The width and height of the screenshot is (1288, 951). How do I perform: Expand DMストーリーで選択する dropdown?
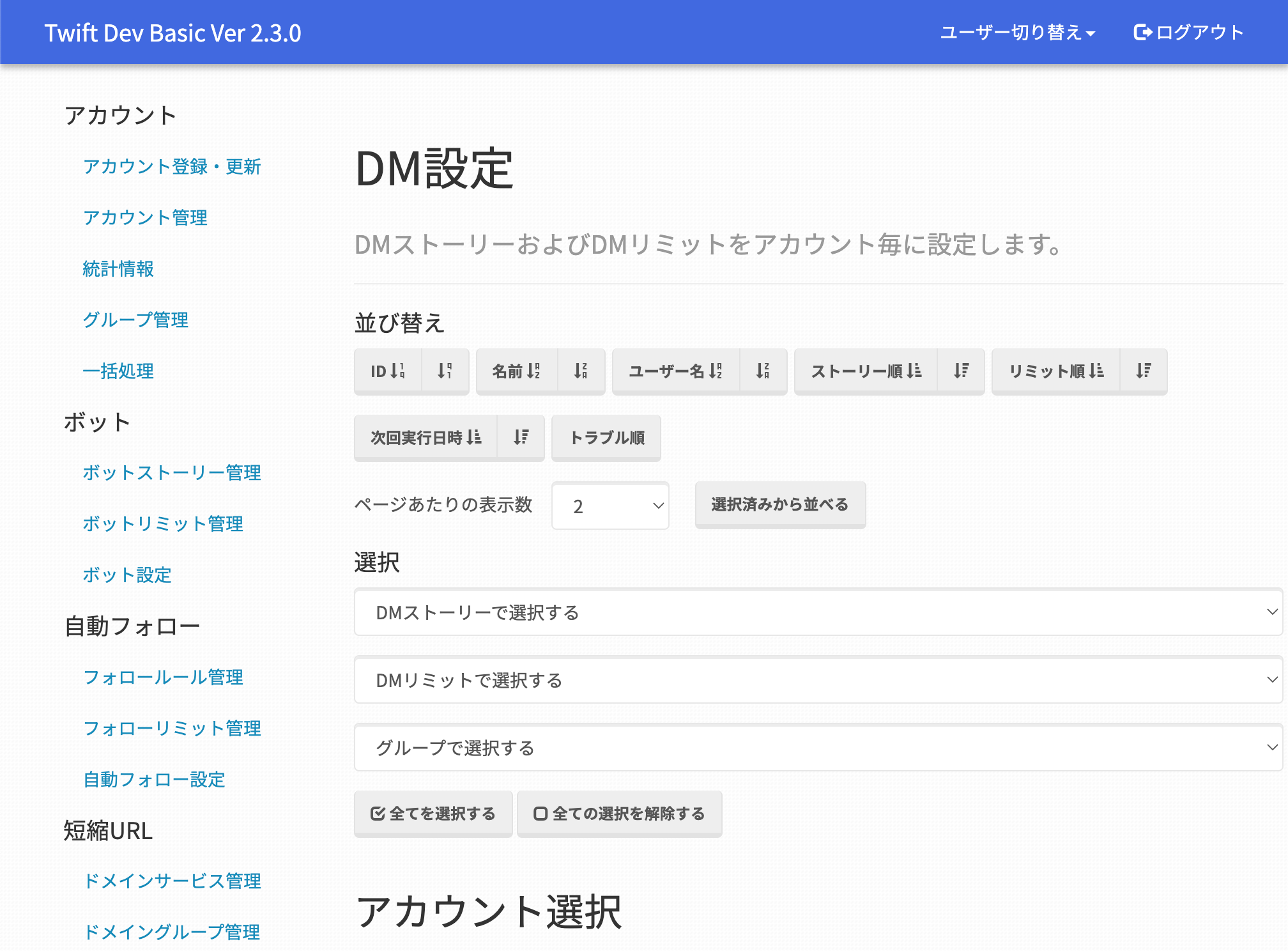818,613
